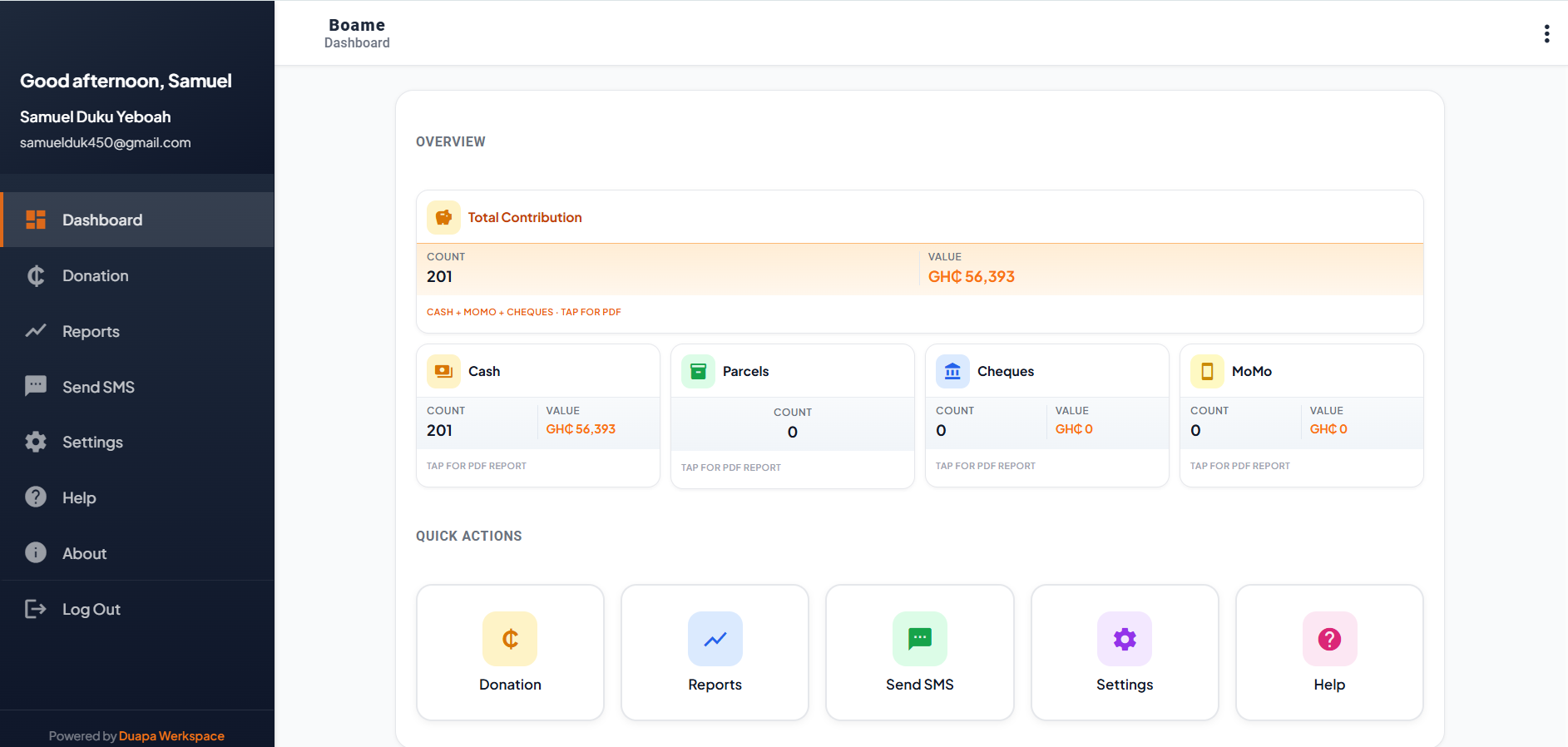The image size is (1568, 747).
Task: Click the Settings gear icon in sidebar
Action: pos(36,442)
